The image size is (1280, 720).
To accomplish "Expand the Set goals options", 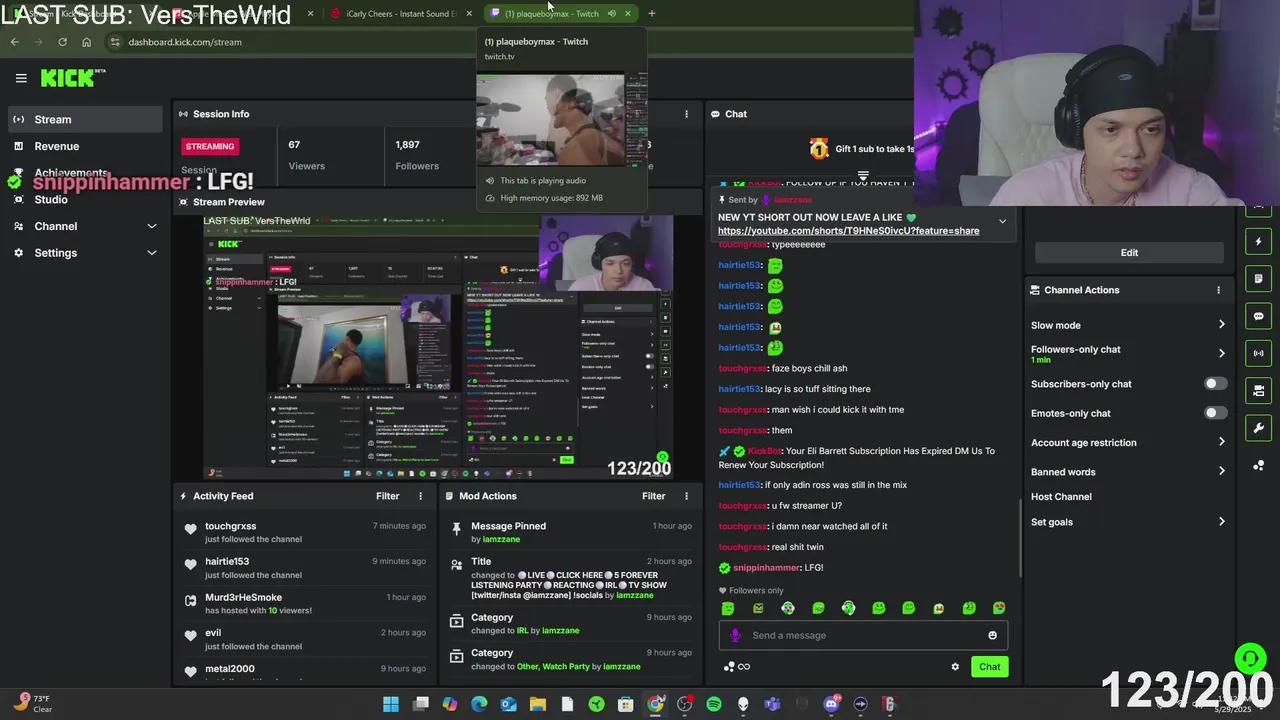I will tap(1128, 522).
